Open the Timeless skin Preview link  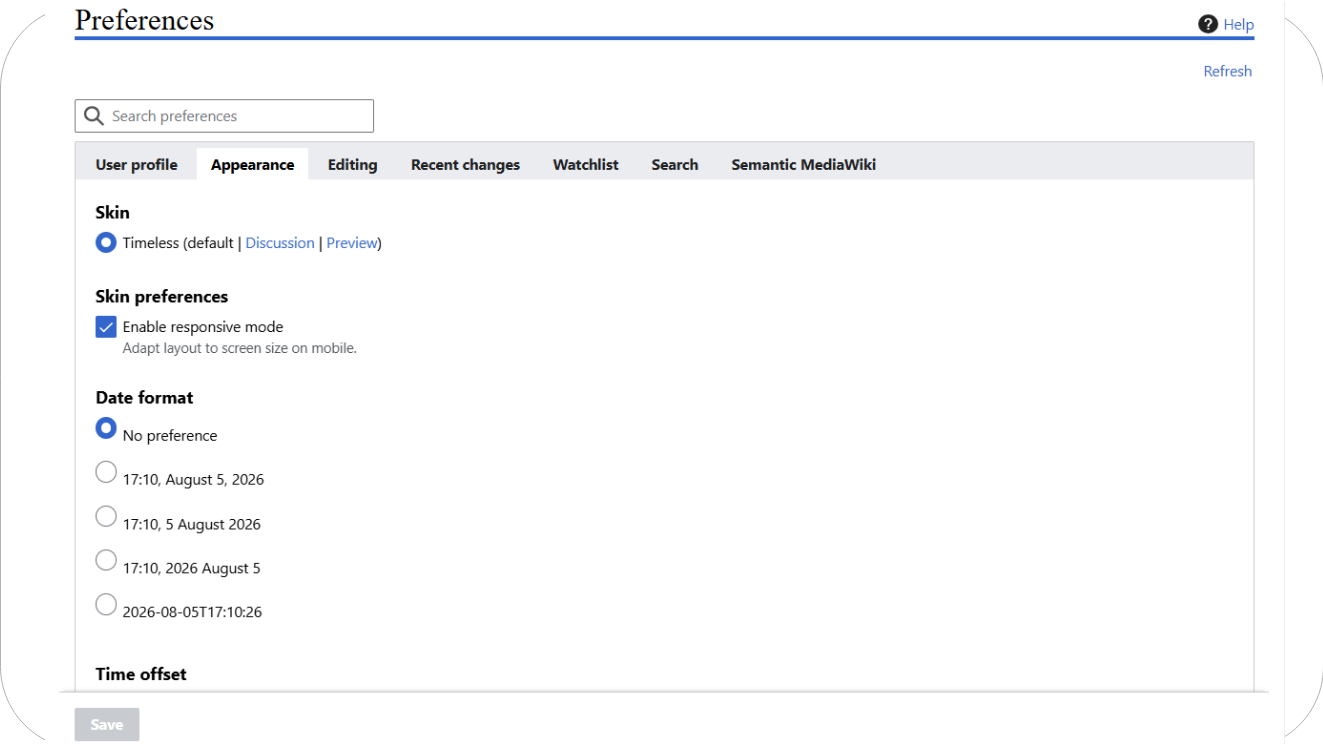coord(352,243)
